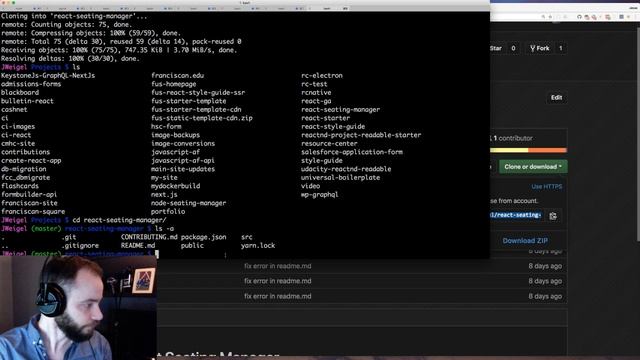Click the third 'fix error in readme.md' commit message
Screen dimensions: 640x360
click(278, 296)
